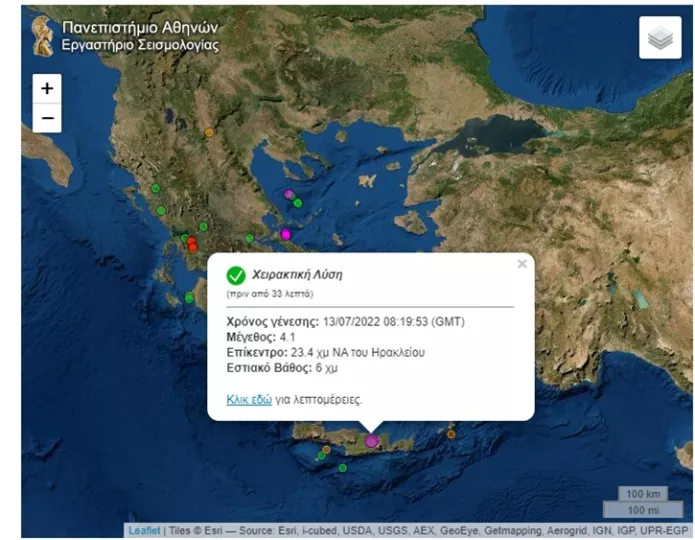Zoom in on the map
This screenshot has height=540, width=695.
coord(47,88)
